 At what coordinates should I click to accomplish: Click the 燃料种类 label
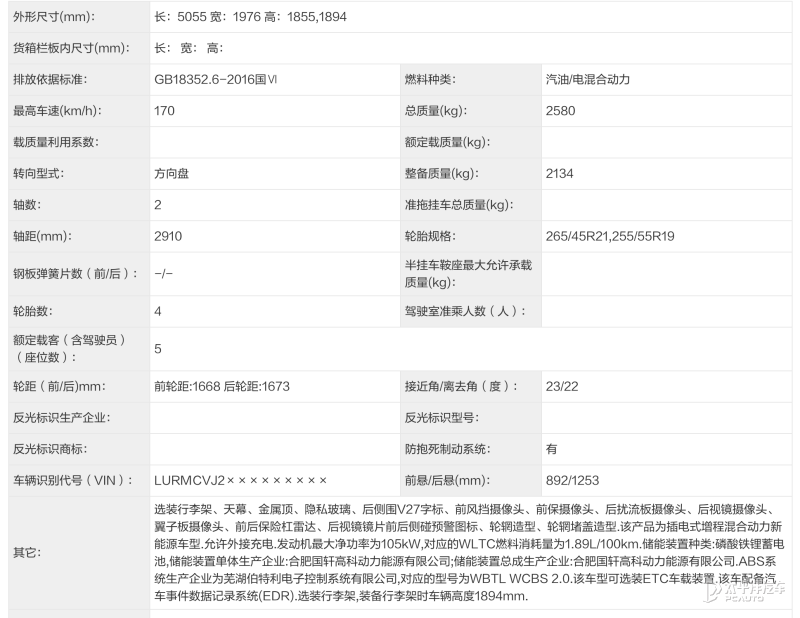point(430,80)
